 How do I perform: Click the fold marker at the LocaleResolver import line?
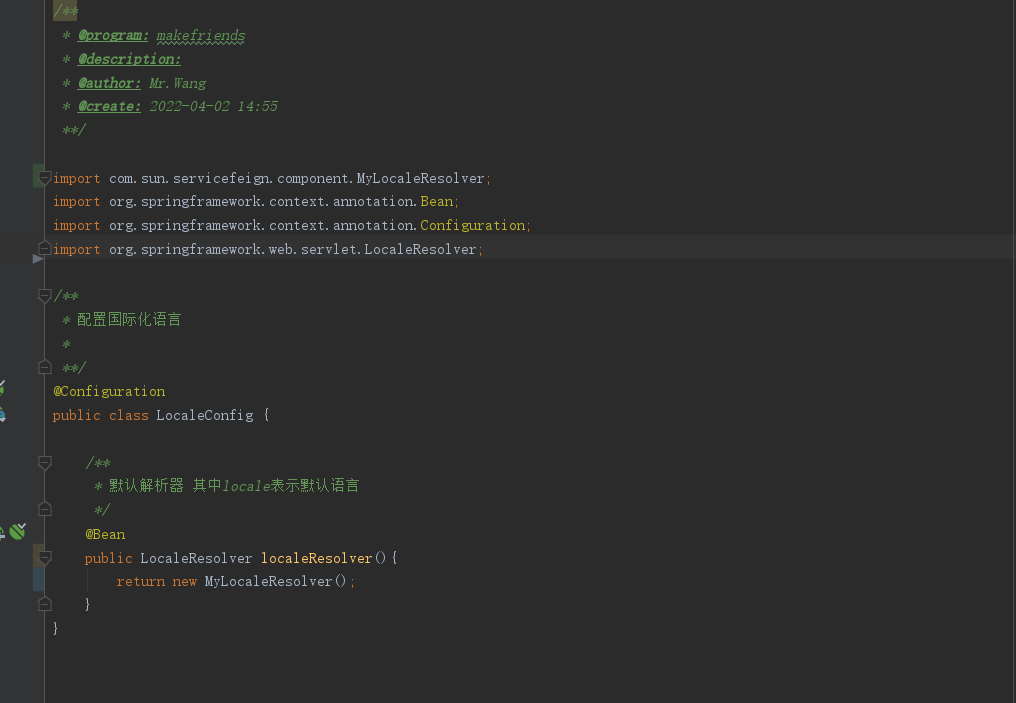45,248
